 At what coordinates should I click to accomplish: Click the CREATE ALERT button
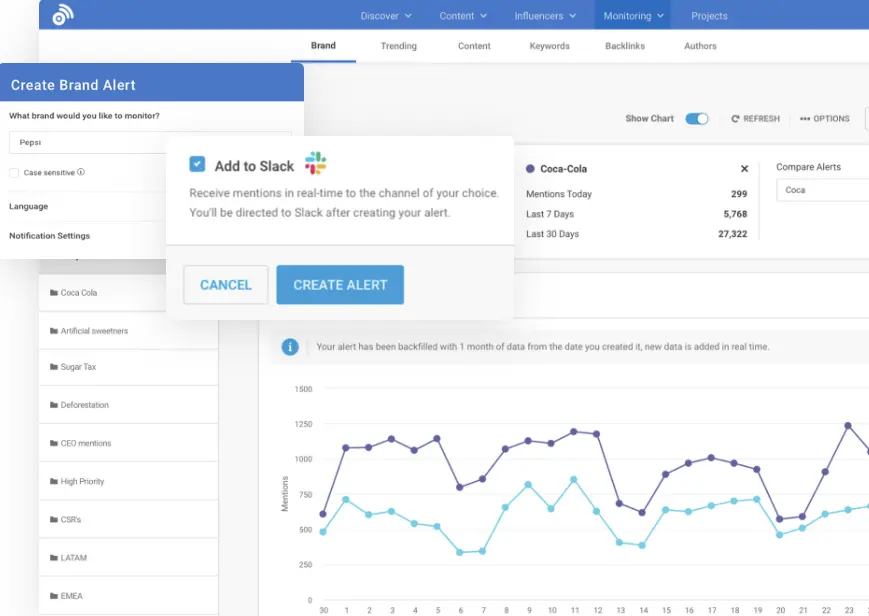[x=339, y=284]
